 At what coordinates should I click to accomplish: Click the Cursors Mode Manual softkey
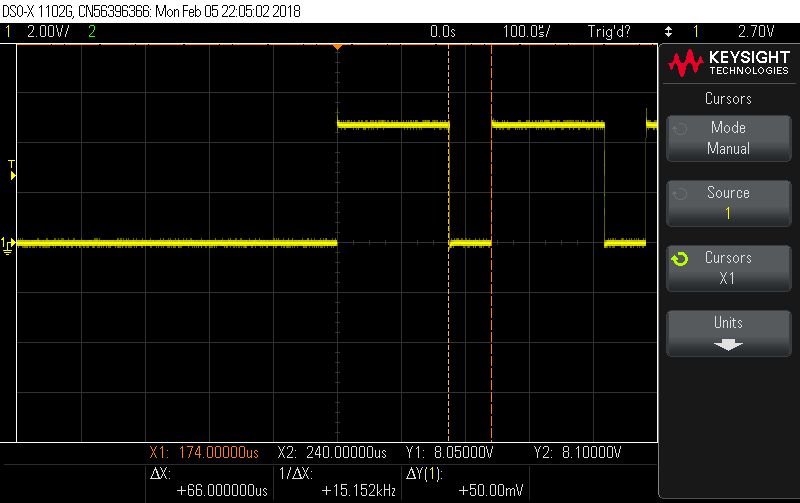pyautogui.click(x=729, y=138)
